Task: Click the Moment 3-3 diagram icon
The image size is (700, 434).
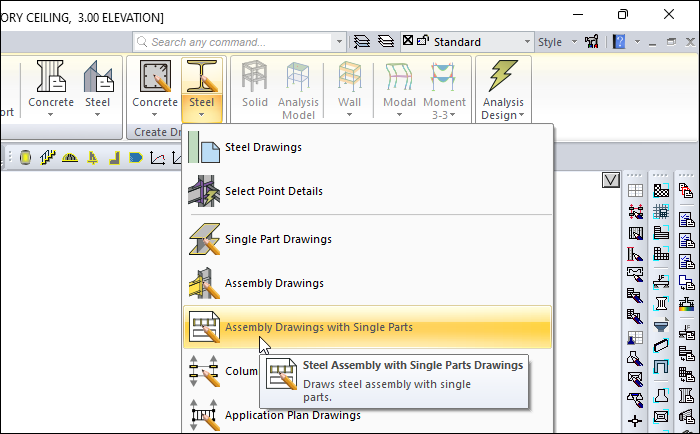Action: tap(444, 77)
